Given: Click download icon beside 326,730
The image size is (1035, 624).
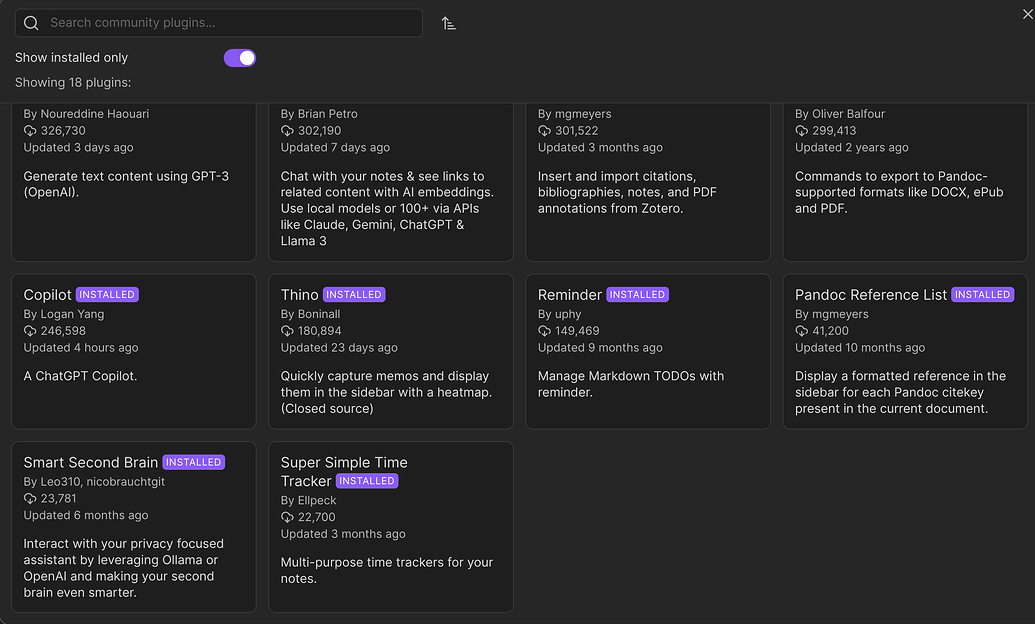Looking at the screenshot, I should click(x=30, y=131).
